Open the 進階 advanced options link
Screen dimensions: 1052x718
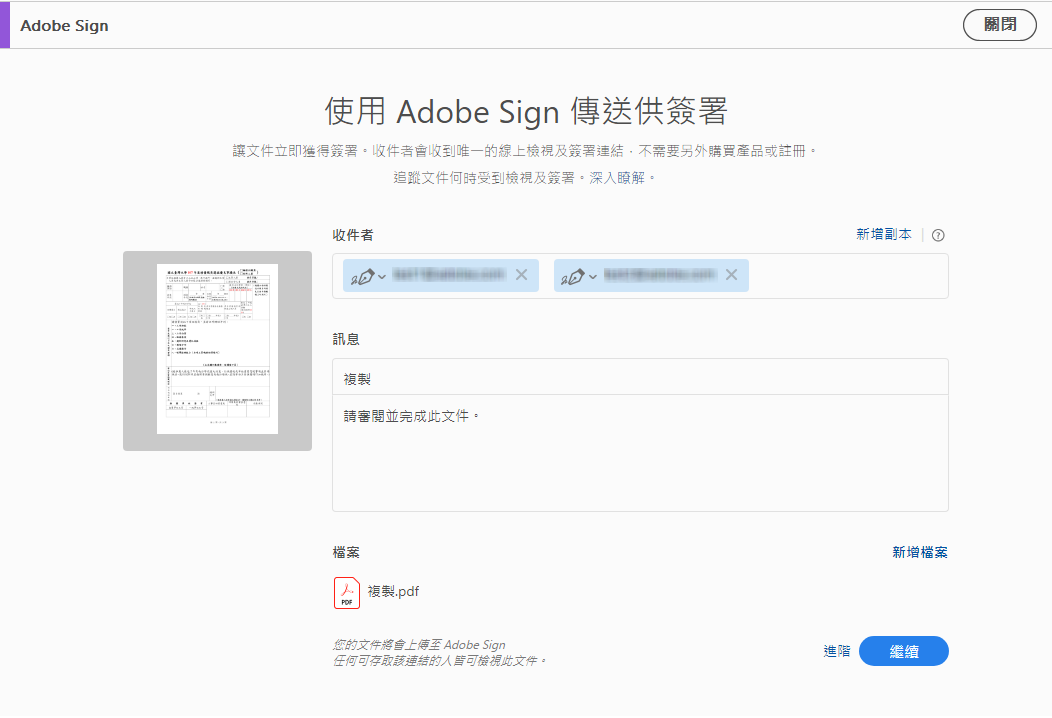(837, 651)
